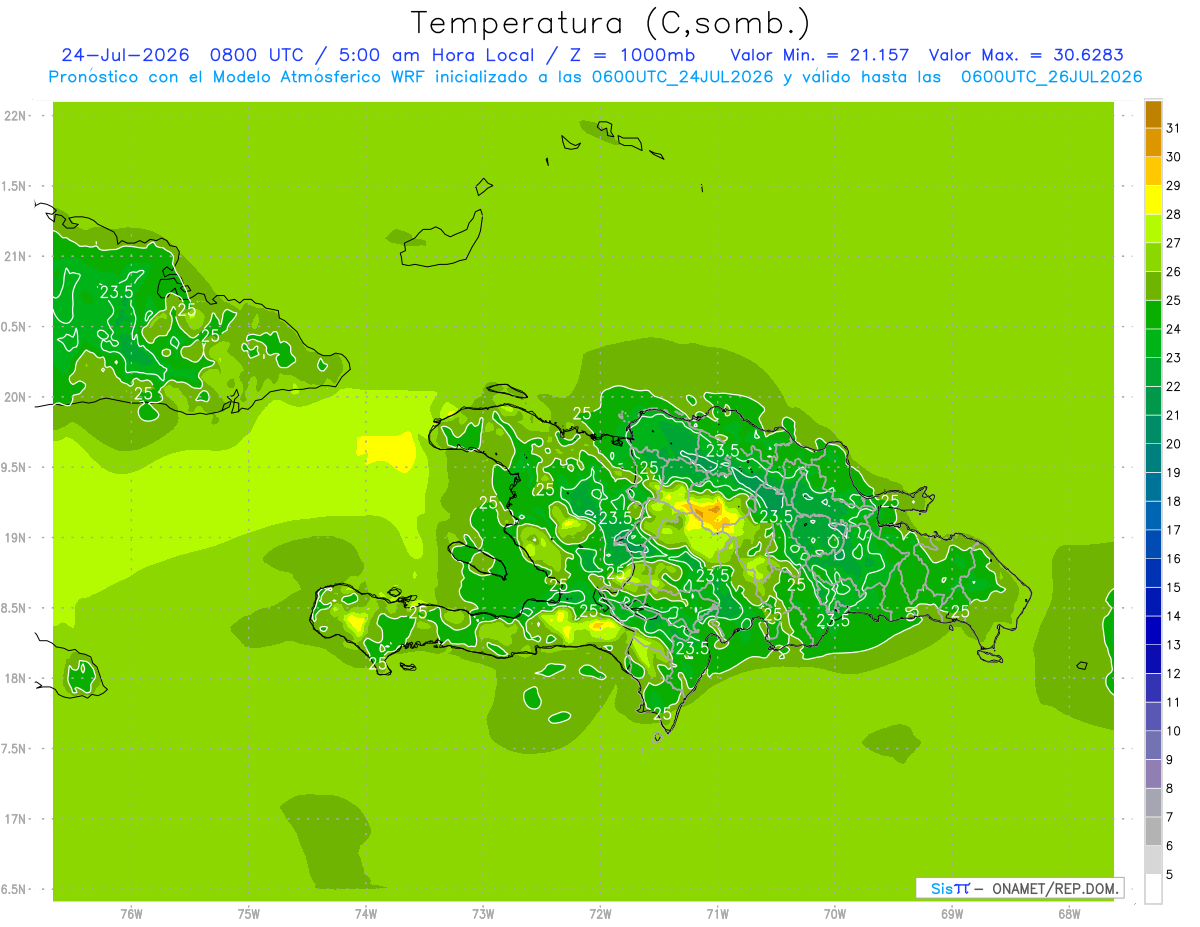Screen dimensions: 1200x927
Task: Click the Valor Min. = 21.157 text
Action: pos(820,55)
